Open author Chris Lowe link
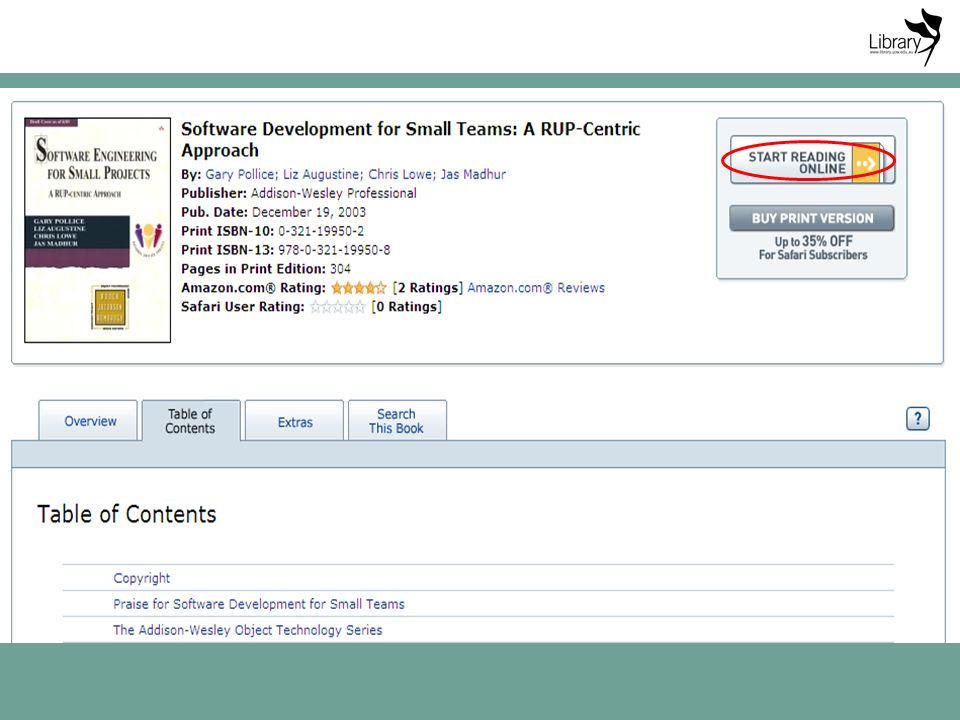Viewport: 960px width, 720px height. (402, 174)
